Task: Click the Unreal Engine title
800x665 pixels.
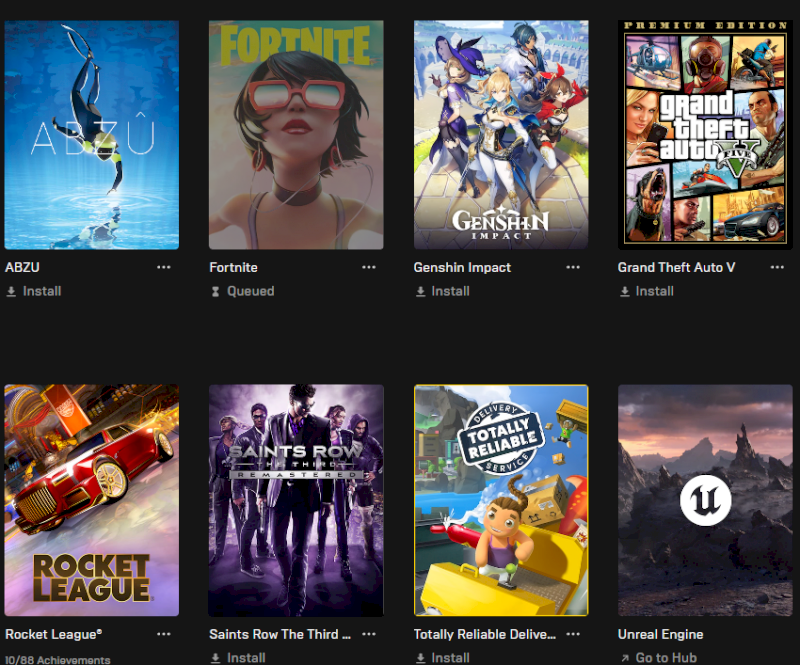Action: (661, 634)
